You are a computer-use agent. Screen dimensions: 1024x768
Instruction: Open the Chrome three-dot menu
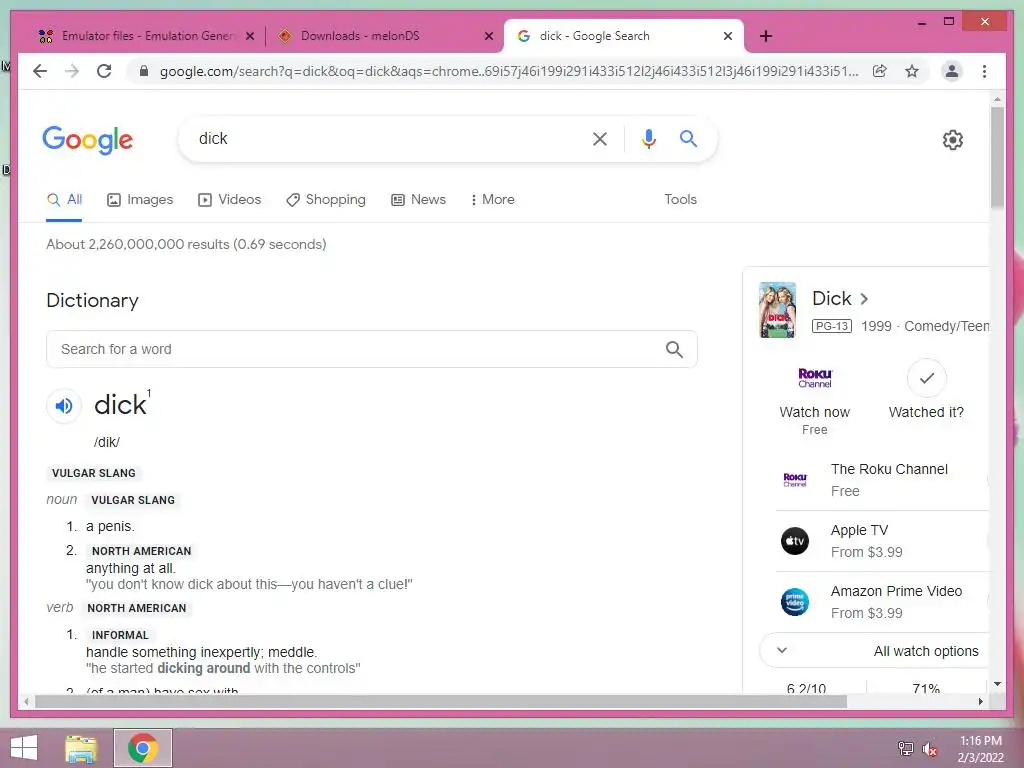coord(984,71)
